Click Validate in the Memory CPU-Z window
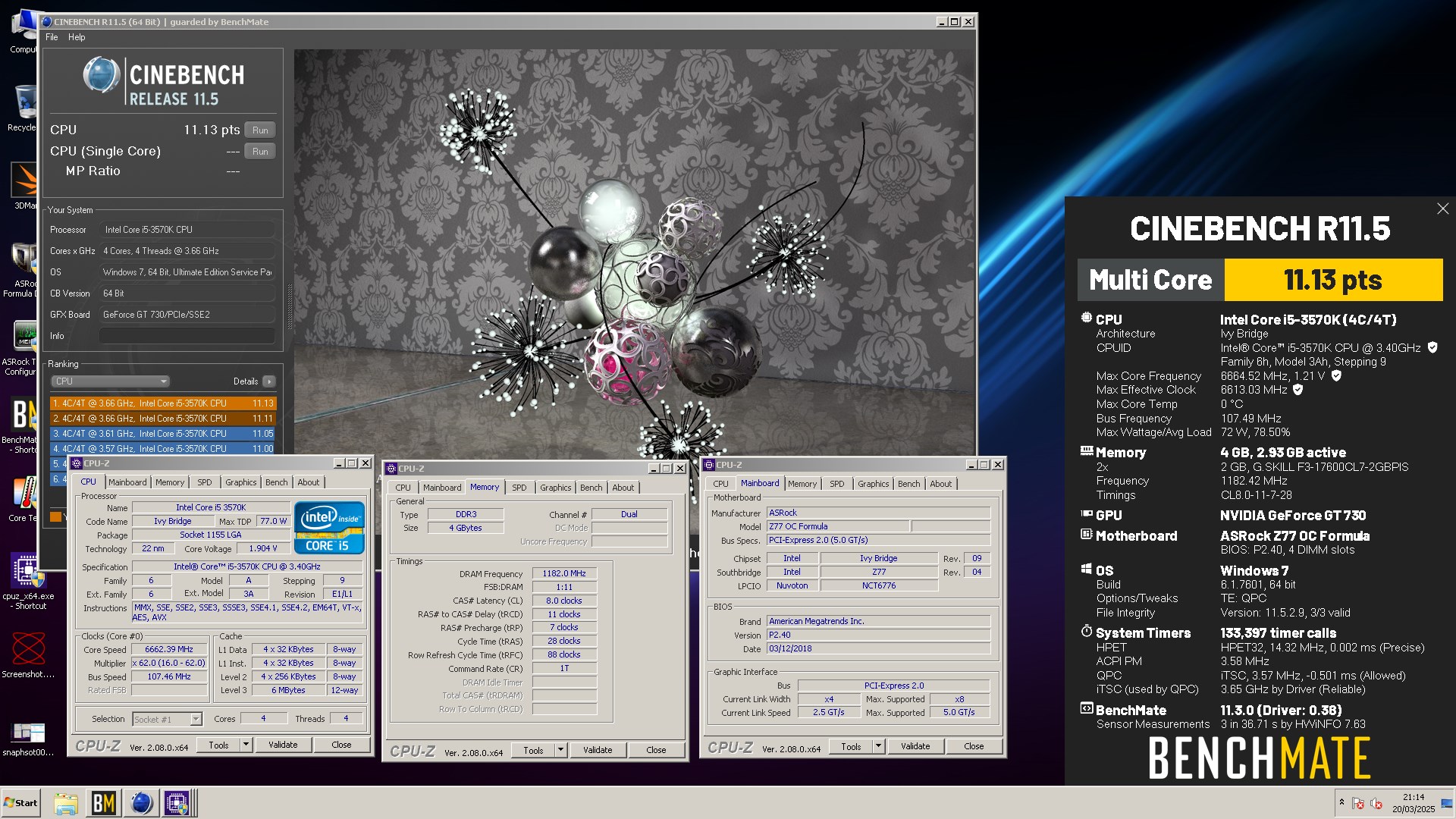The image size is (1456, 819). point(598,751)
